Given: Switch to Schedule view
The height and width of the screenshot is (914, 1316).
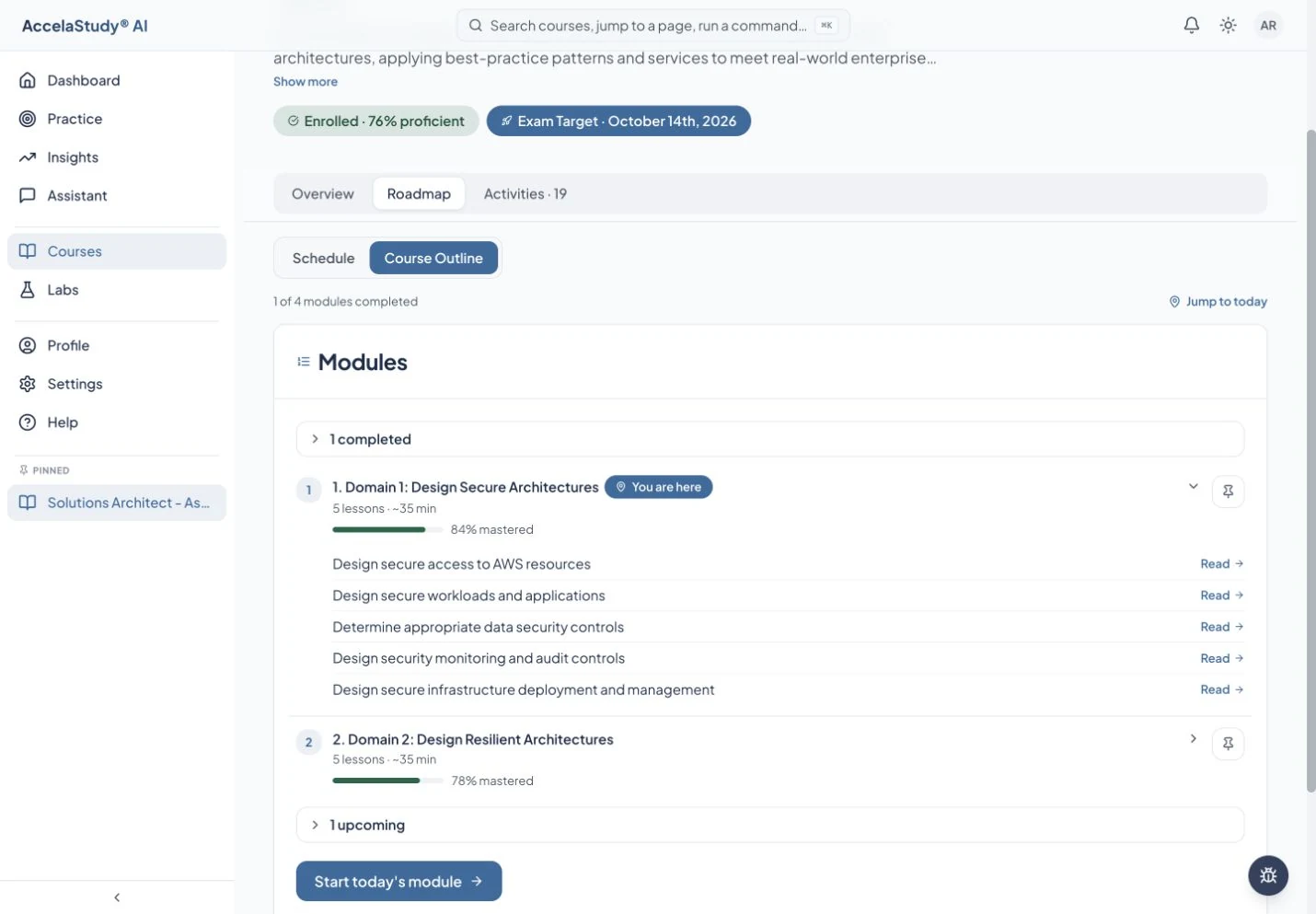Looking at the screenshot, I should pyautogui.click(x=323, y=259).
